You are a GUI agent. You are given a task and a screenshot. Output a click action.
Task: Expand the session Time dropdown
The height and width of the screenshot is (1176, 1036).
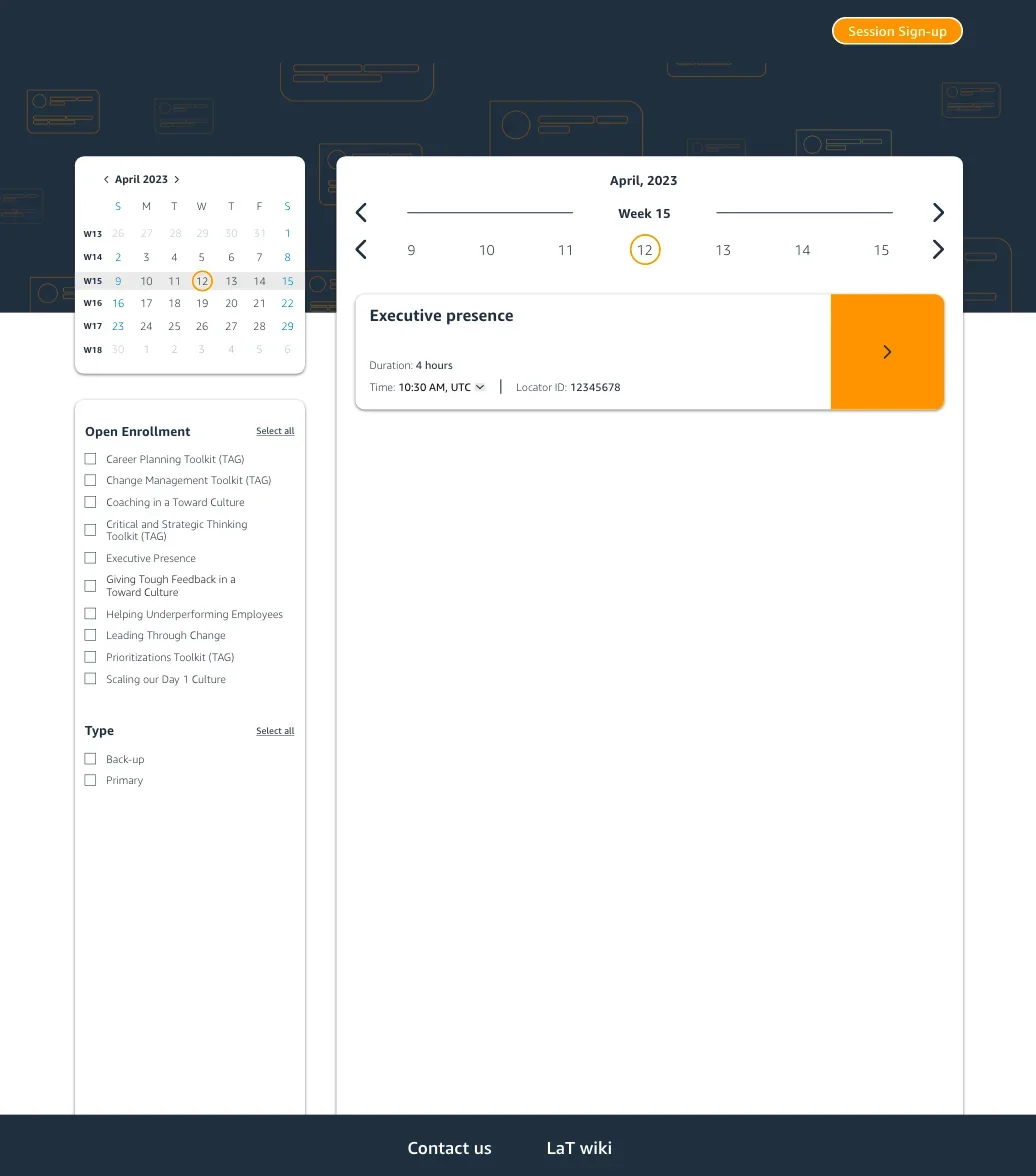click(x=480, y=387)
